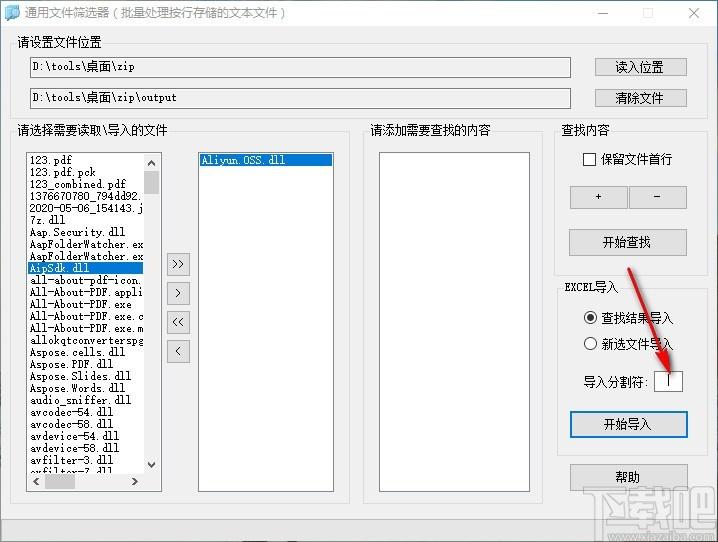
Task: Select Aspose.Slides.dll in the file list
Action: coord(86,376)
